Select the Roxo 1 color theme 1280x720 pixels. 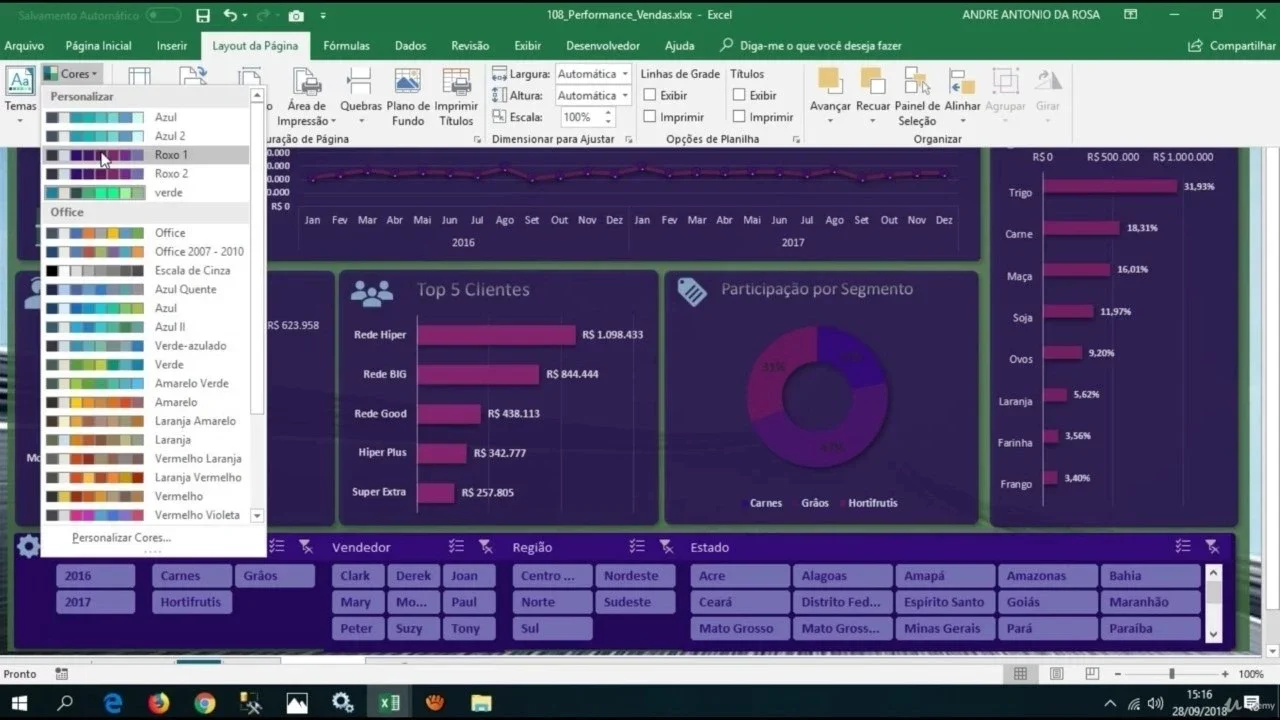tap(145, 155)
